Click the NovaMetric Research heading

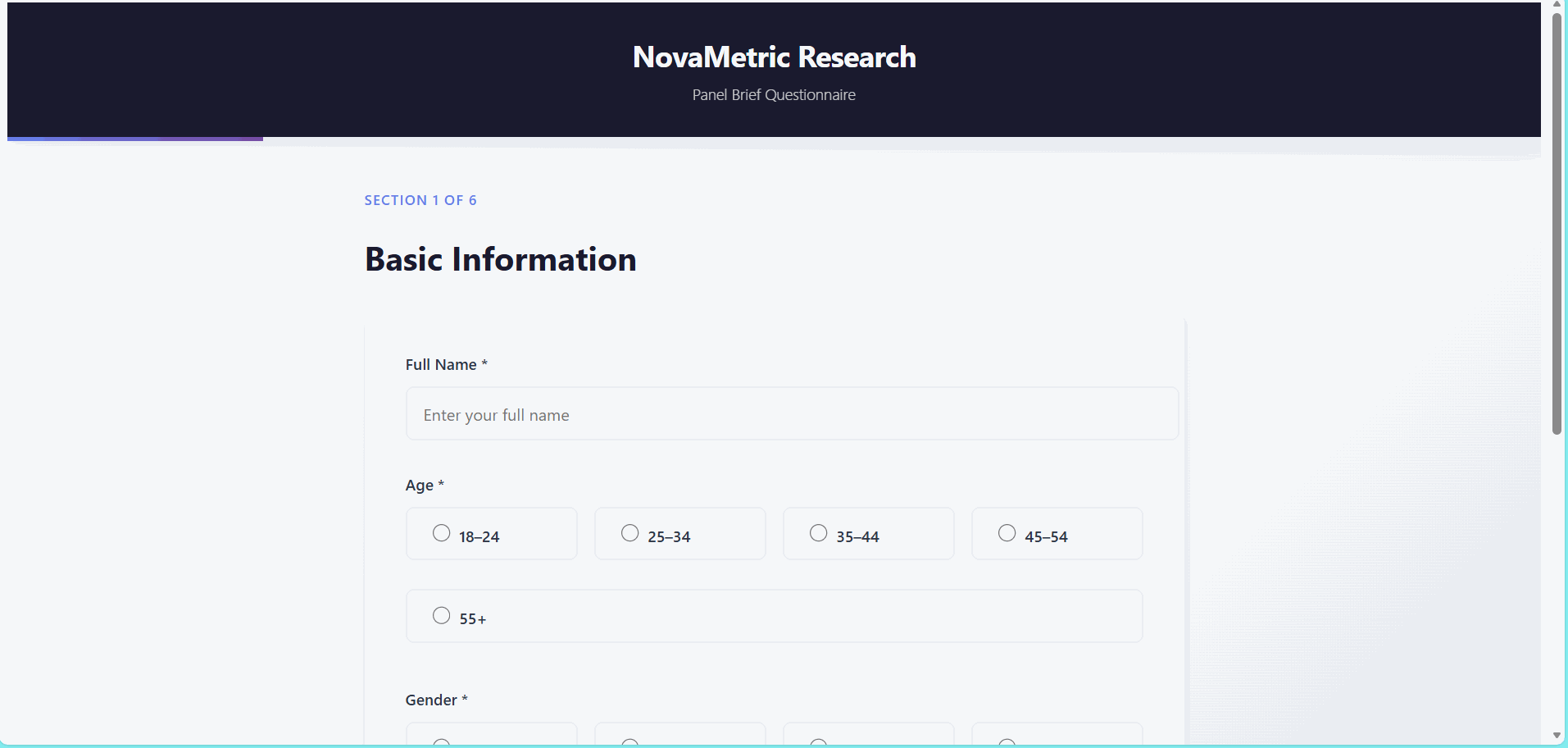(774, 57)
